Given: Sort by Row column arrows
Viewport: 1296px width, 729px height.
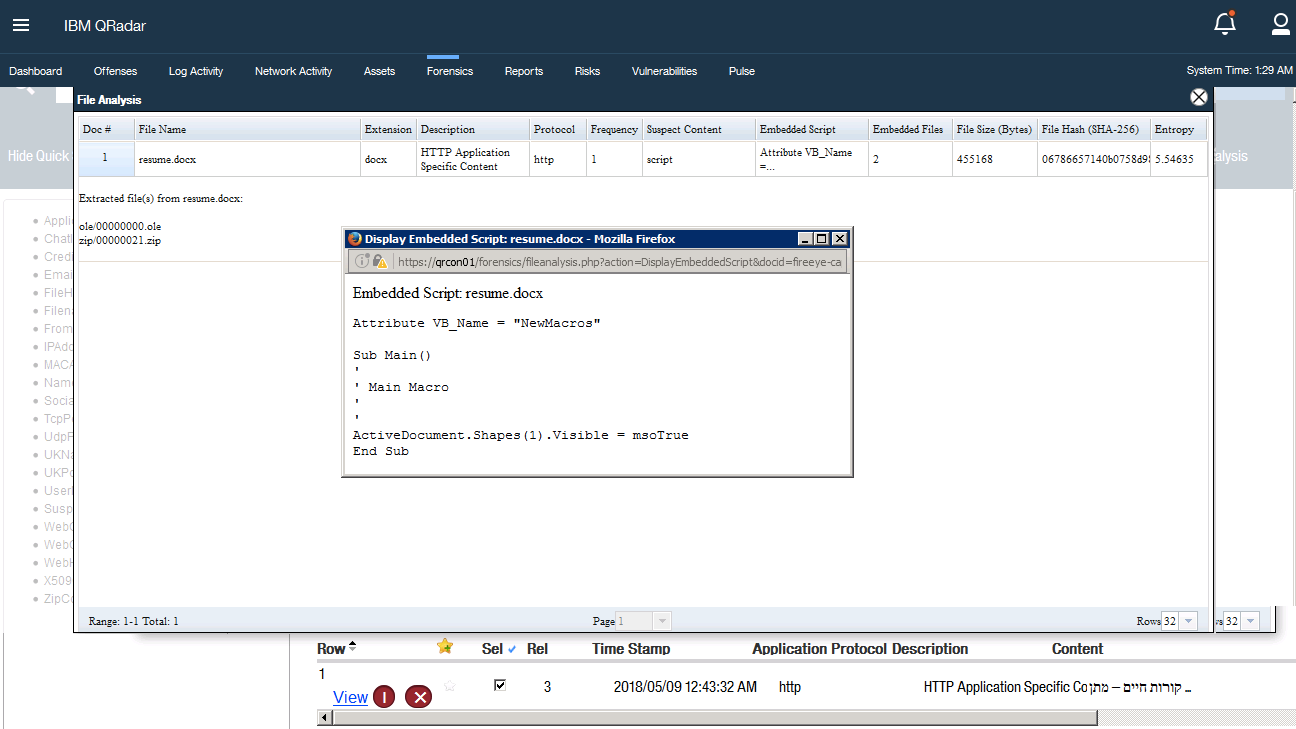Looking at the screenshot, I should tap(352, 648).
